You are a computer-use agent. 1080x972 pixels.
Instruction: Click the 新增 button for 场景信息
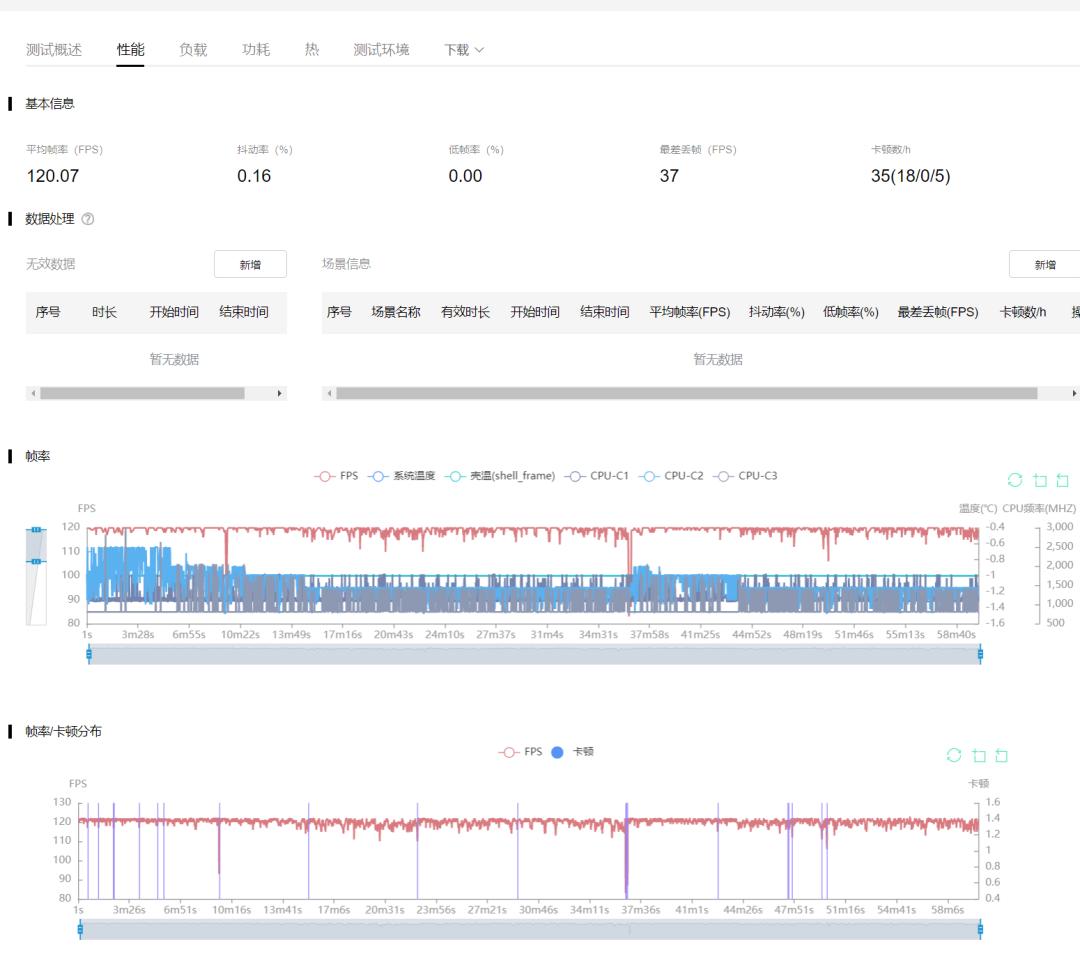click(1045, 264)
